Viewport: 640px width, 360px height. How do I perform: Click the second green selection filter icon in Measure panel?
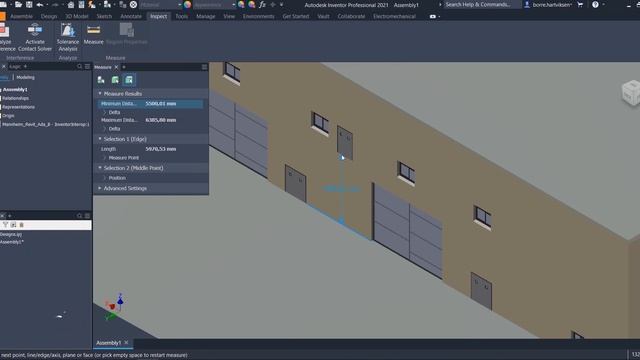[x=115, y=80]
